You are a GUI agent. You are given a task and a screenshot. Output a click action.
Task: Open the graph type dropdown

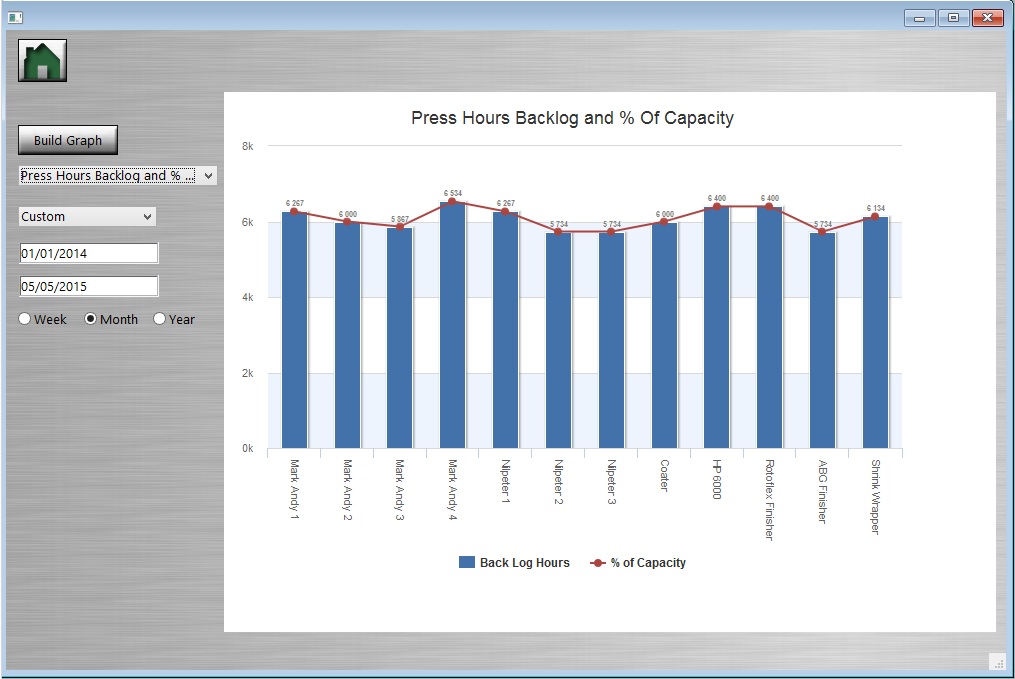[x=117, y=176]
